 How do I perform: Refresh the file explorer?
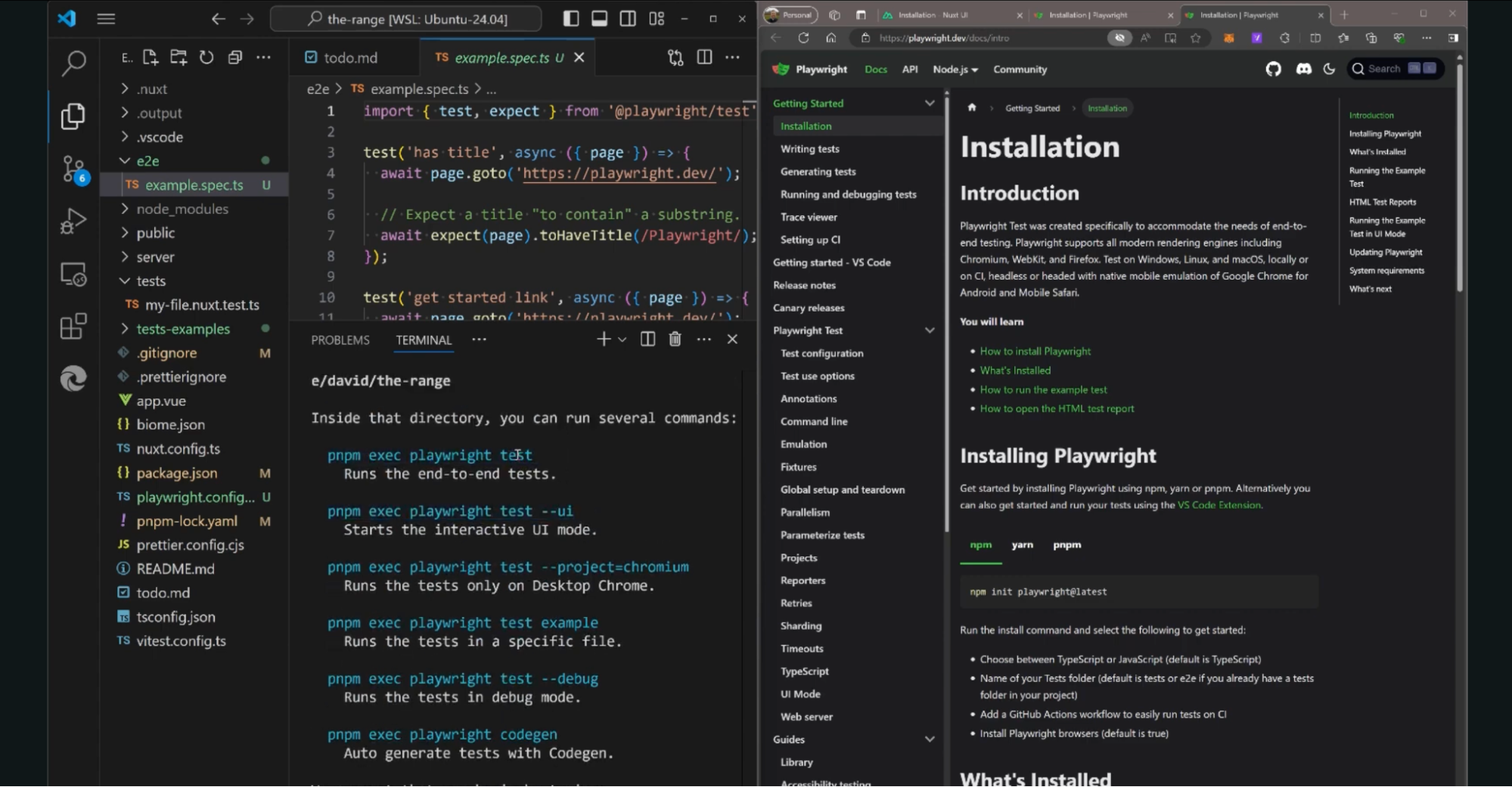pos(206,57)
